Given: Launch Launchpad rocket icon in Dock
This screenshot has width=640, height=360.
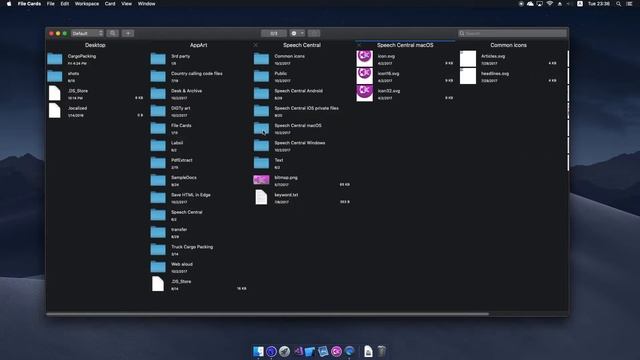Looking at the screenshot, I should [284, 351].
